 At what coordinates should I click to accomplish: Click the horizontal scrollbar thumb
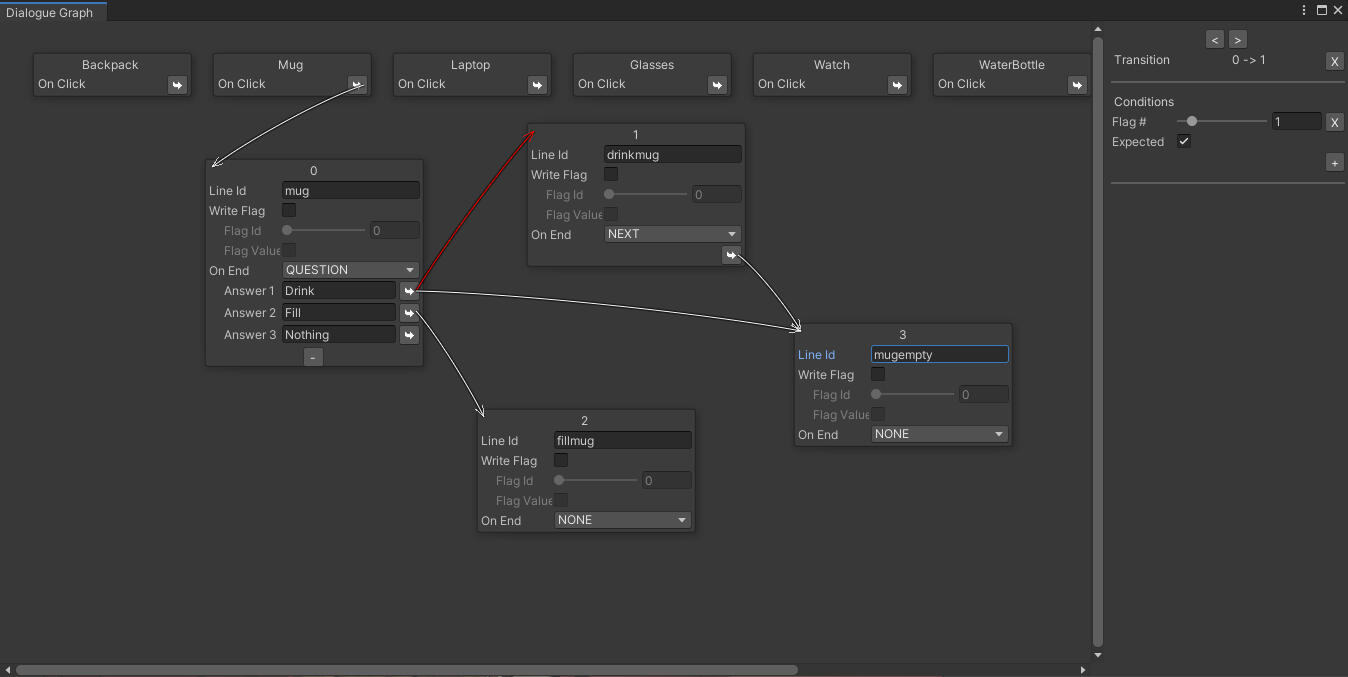pos(407,670)
